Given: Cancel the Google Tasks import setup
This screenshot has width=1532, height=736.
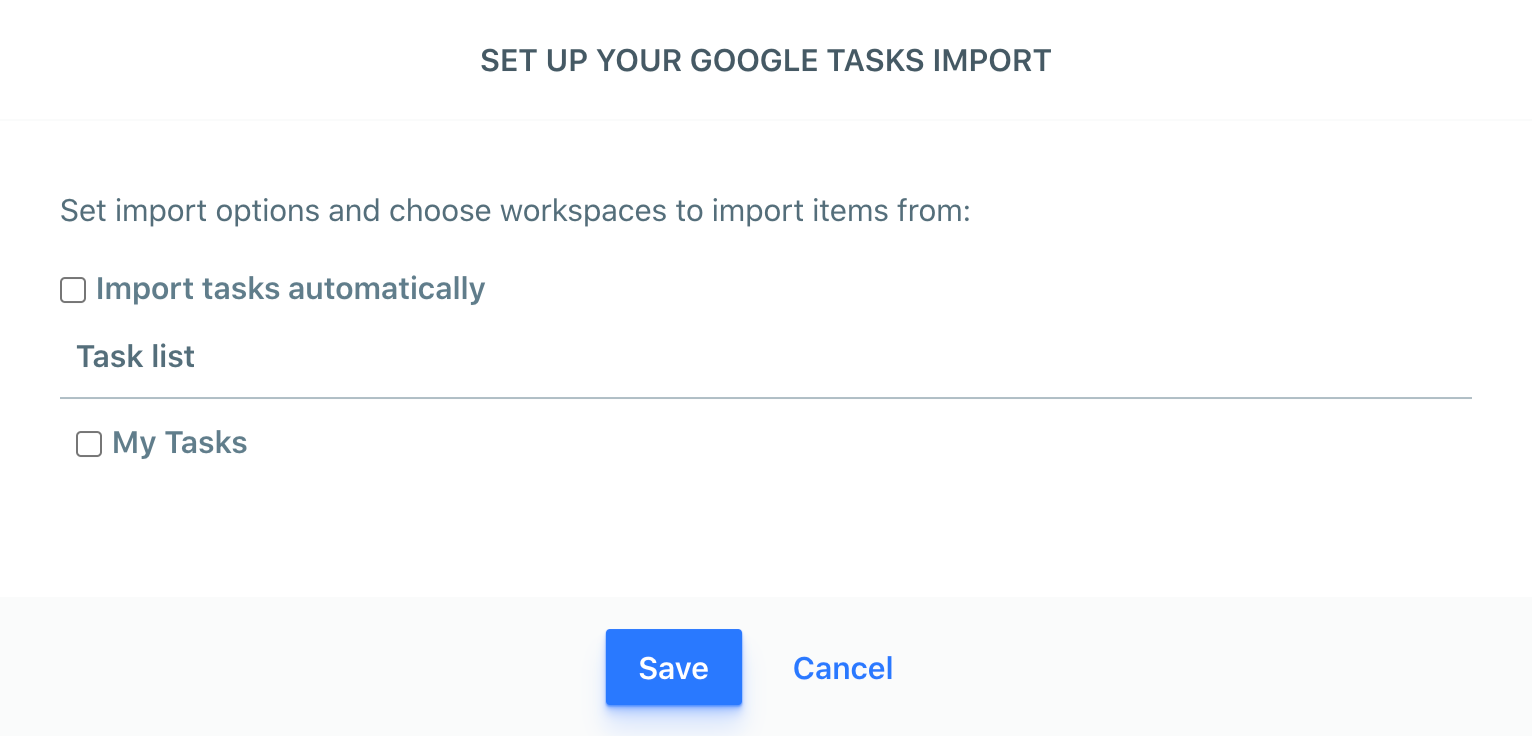Looking at the screenshot, I should [x=842, y=668].
